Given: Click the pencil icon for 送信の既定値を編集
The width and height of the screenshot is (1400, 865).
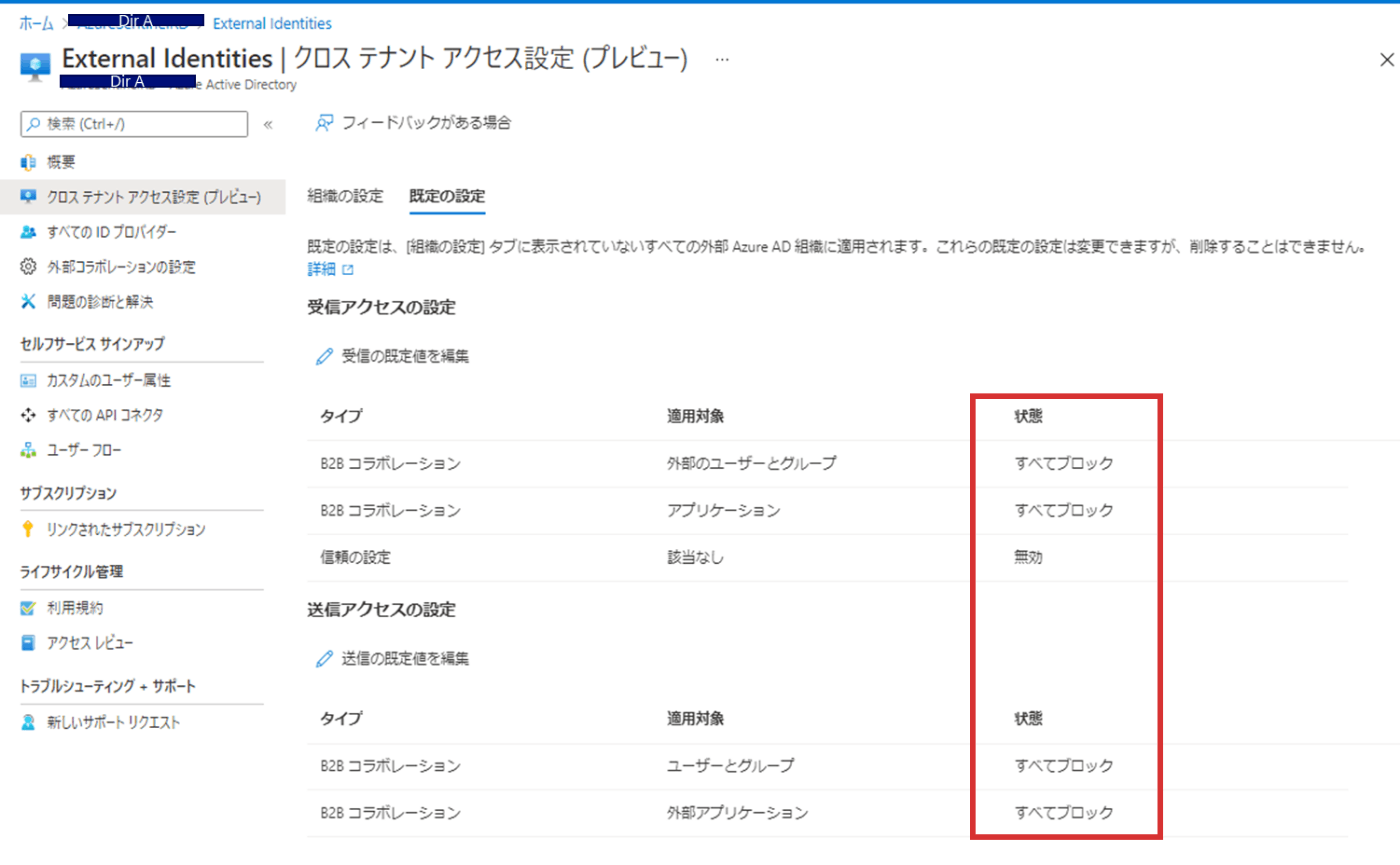Looking at the screenshot, I should (x=324, y=658).
